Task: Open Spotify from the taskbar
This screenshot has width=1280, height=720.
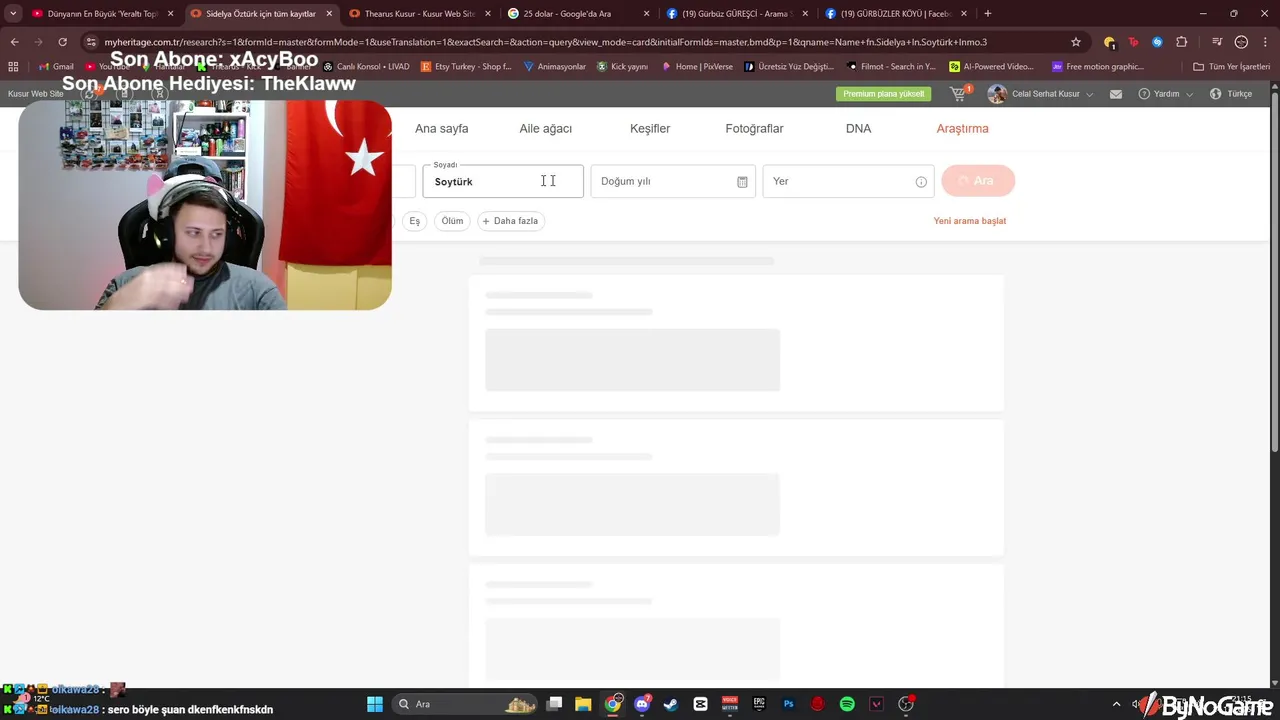Action: click(x=847, y=704)
